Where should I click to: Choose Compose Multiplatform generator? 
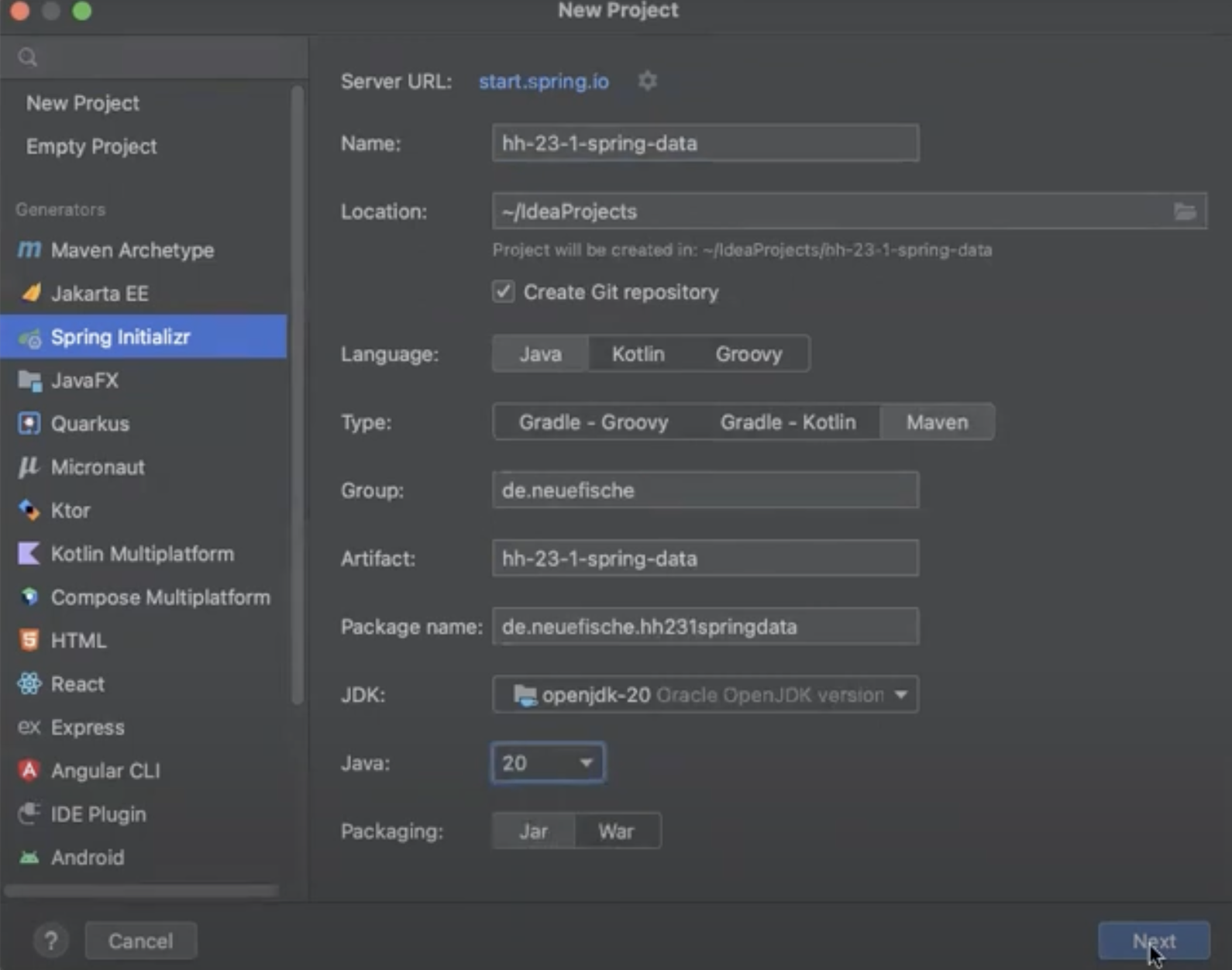point(143,597)
